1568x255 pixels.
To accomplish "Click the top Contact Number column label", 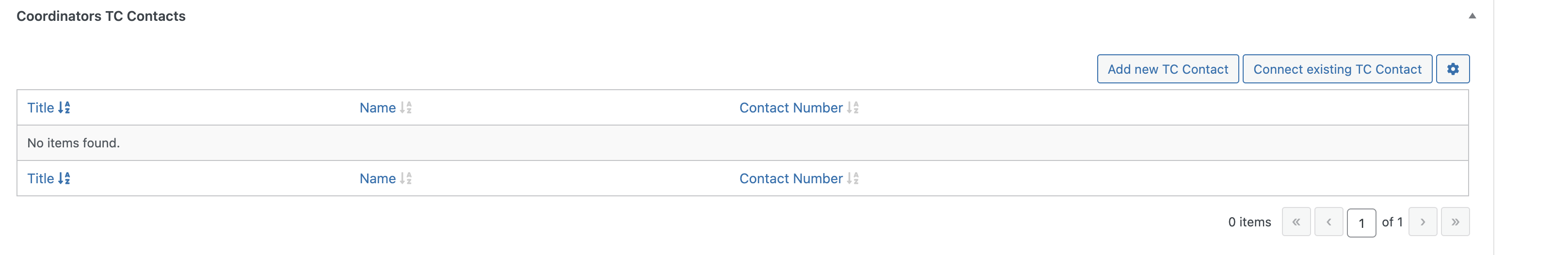I will click(791, 108).
